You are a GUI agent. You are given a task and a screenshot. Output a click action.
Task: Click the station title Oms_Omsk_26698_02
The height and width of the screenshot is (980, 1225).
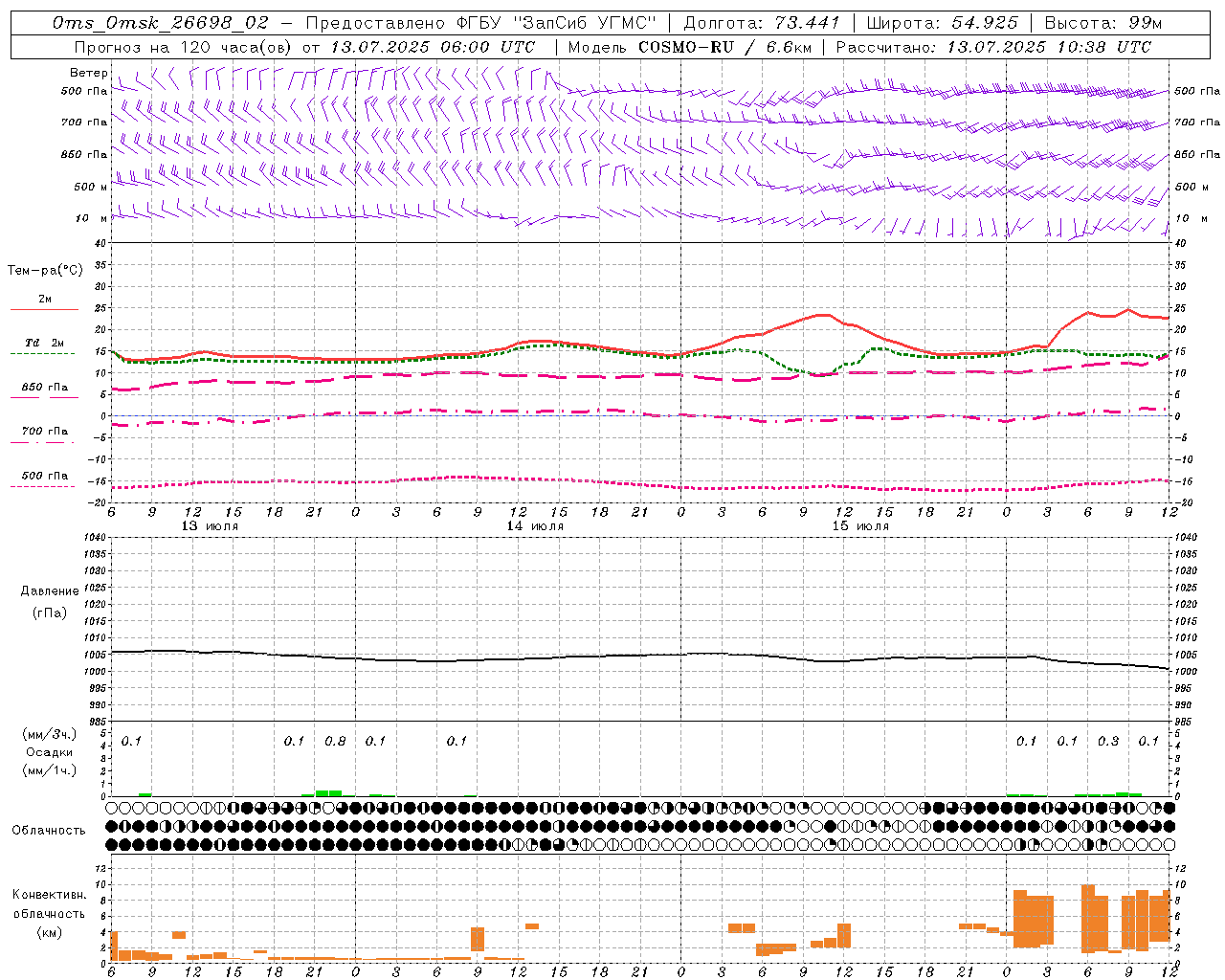pyautogui.click(x=161, y=23)
